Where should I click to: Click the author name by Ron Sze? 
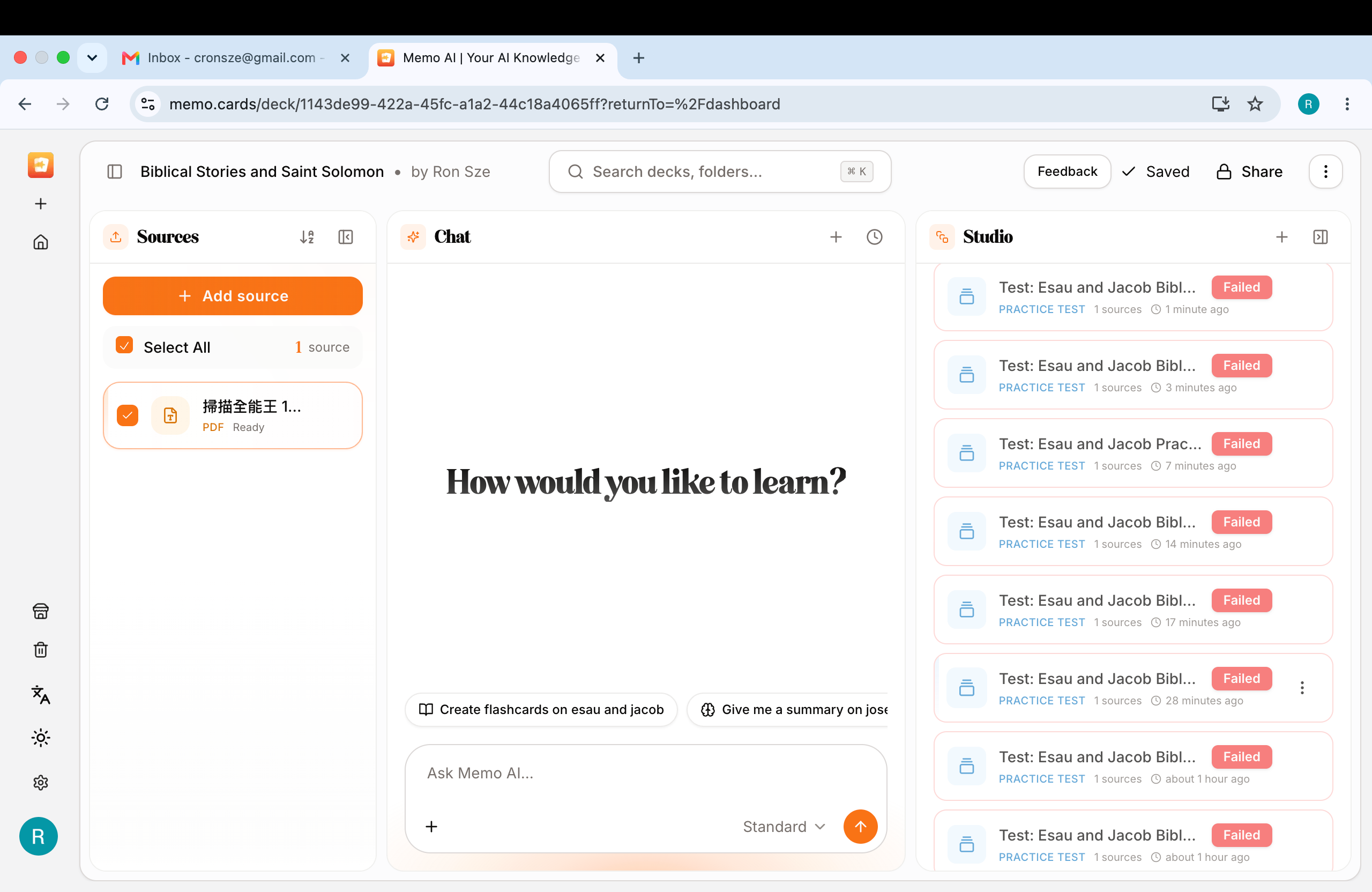[450, 172]
